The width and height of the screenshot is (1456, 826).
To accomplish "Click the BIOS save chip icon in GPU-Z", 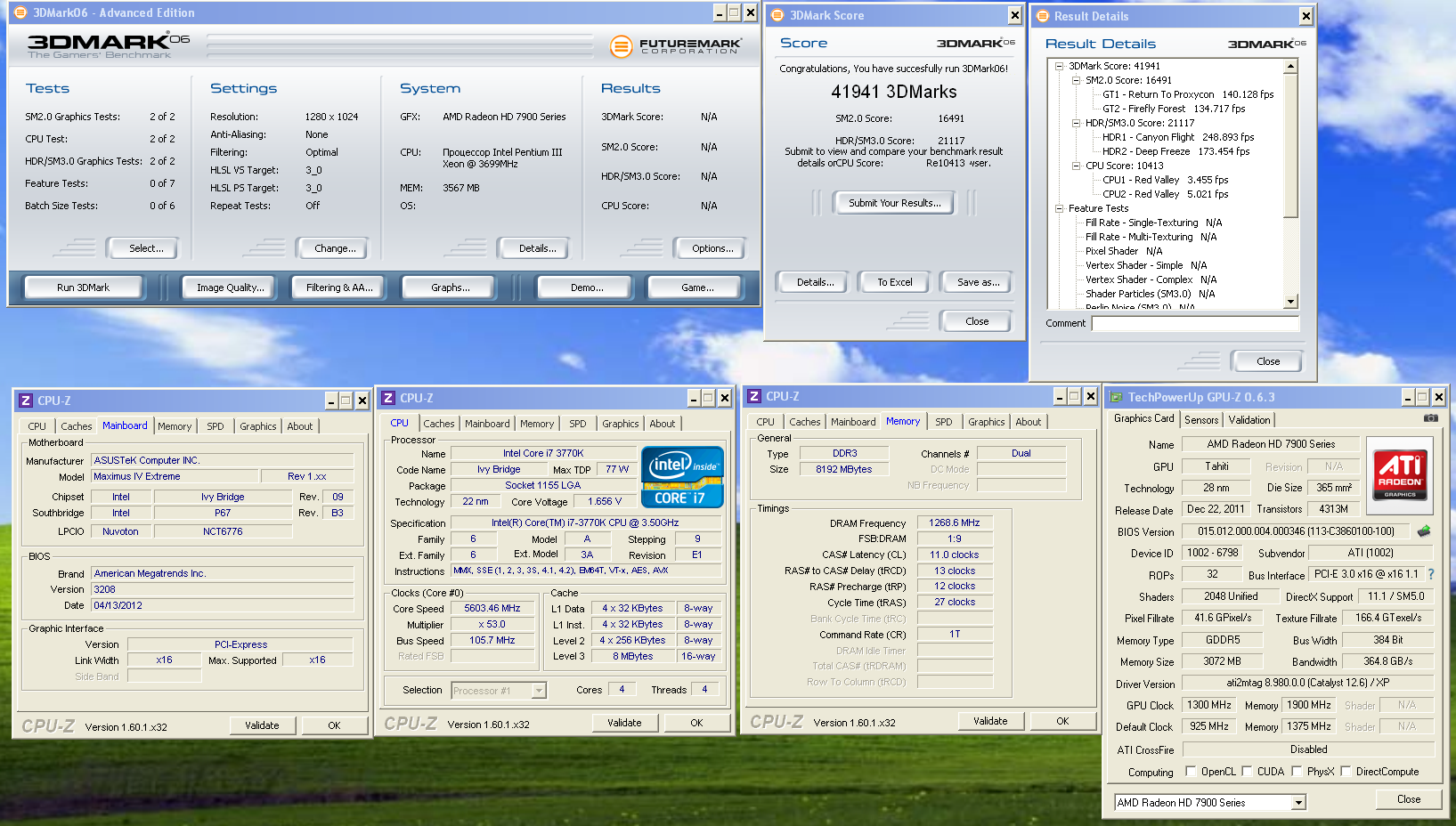I will [1424, 531].
